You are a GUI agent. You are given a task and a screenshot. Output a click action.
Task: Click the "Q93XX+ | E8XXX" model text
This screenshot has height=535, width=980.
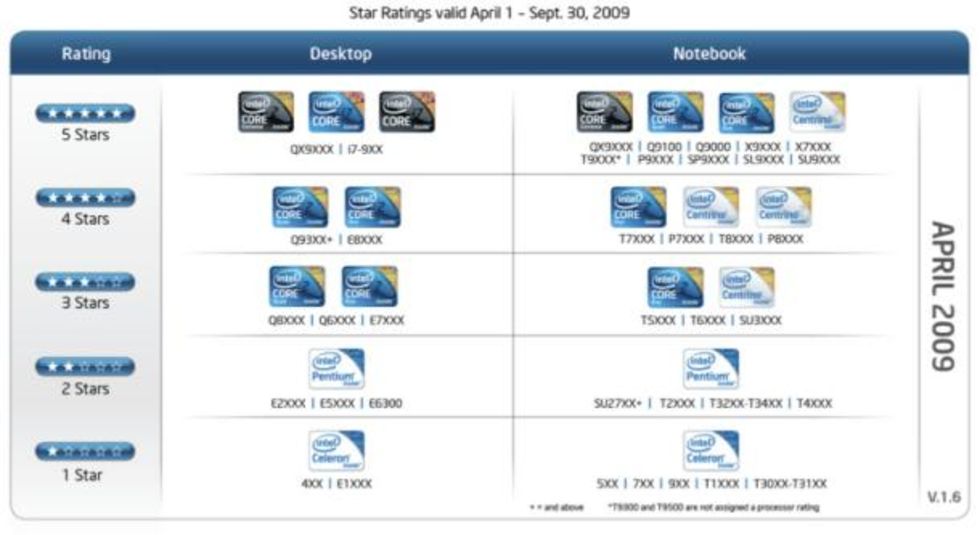336,239
